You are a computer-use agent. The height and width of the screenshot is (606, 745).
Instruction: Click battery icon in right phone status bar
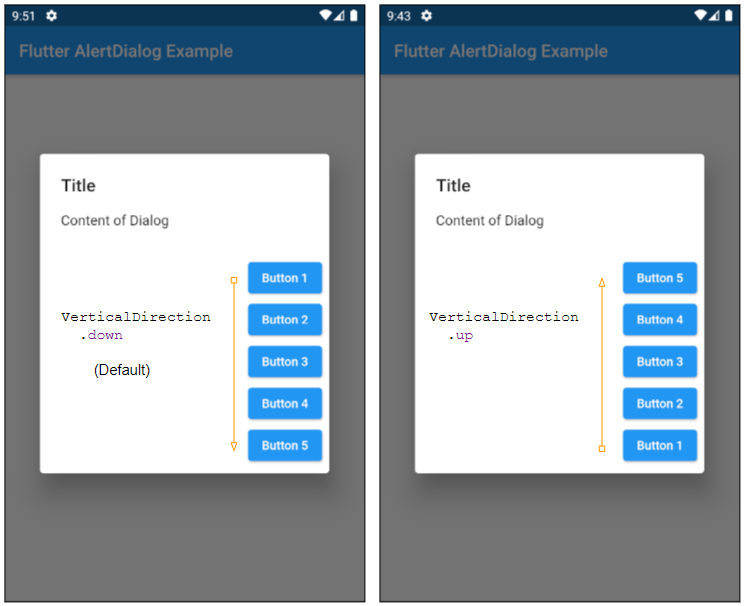pos(729,16)
